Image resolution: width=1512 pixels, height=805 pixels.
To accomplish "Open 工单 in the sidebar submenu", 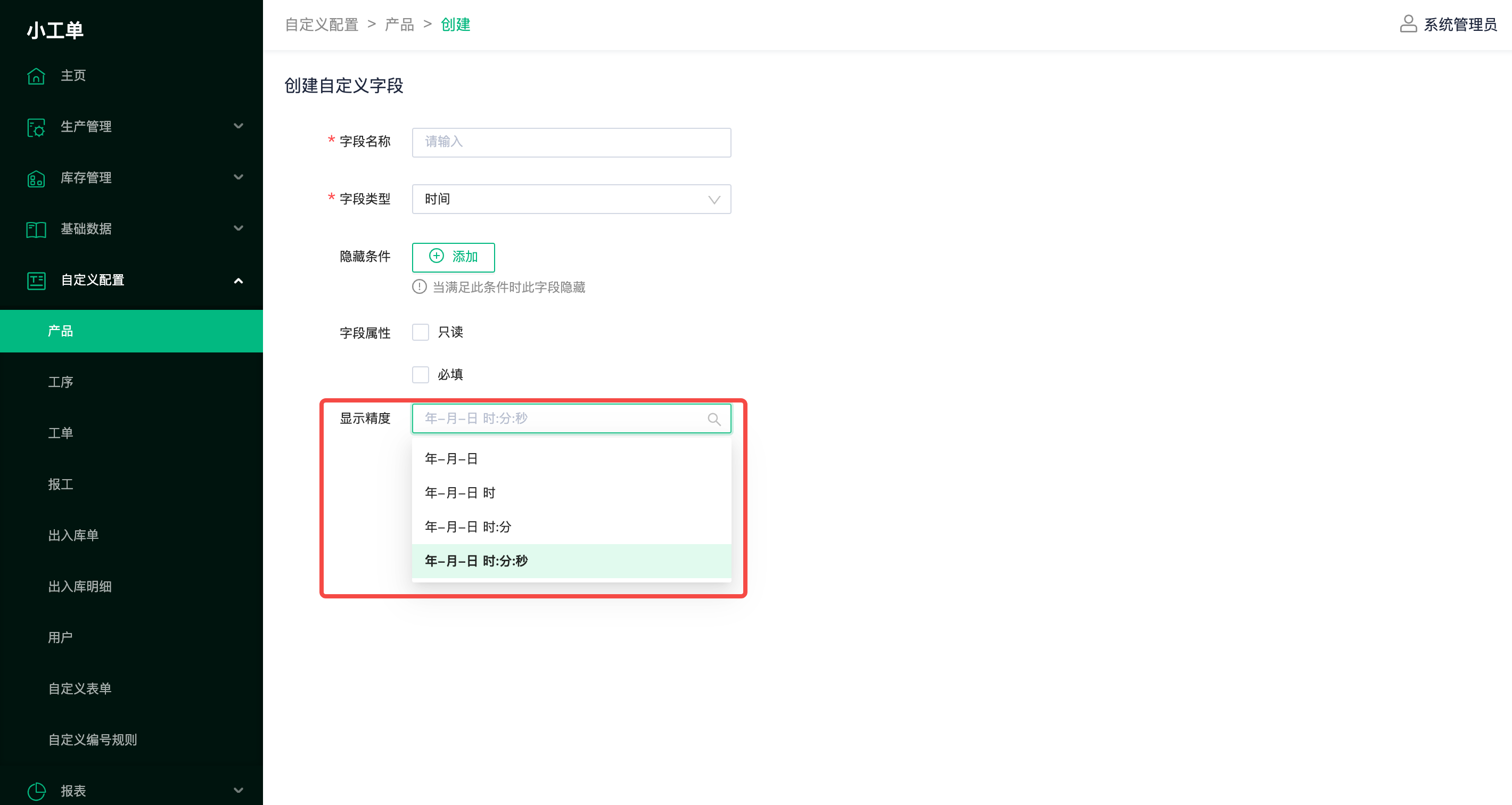I will [x=132, y=433].
